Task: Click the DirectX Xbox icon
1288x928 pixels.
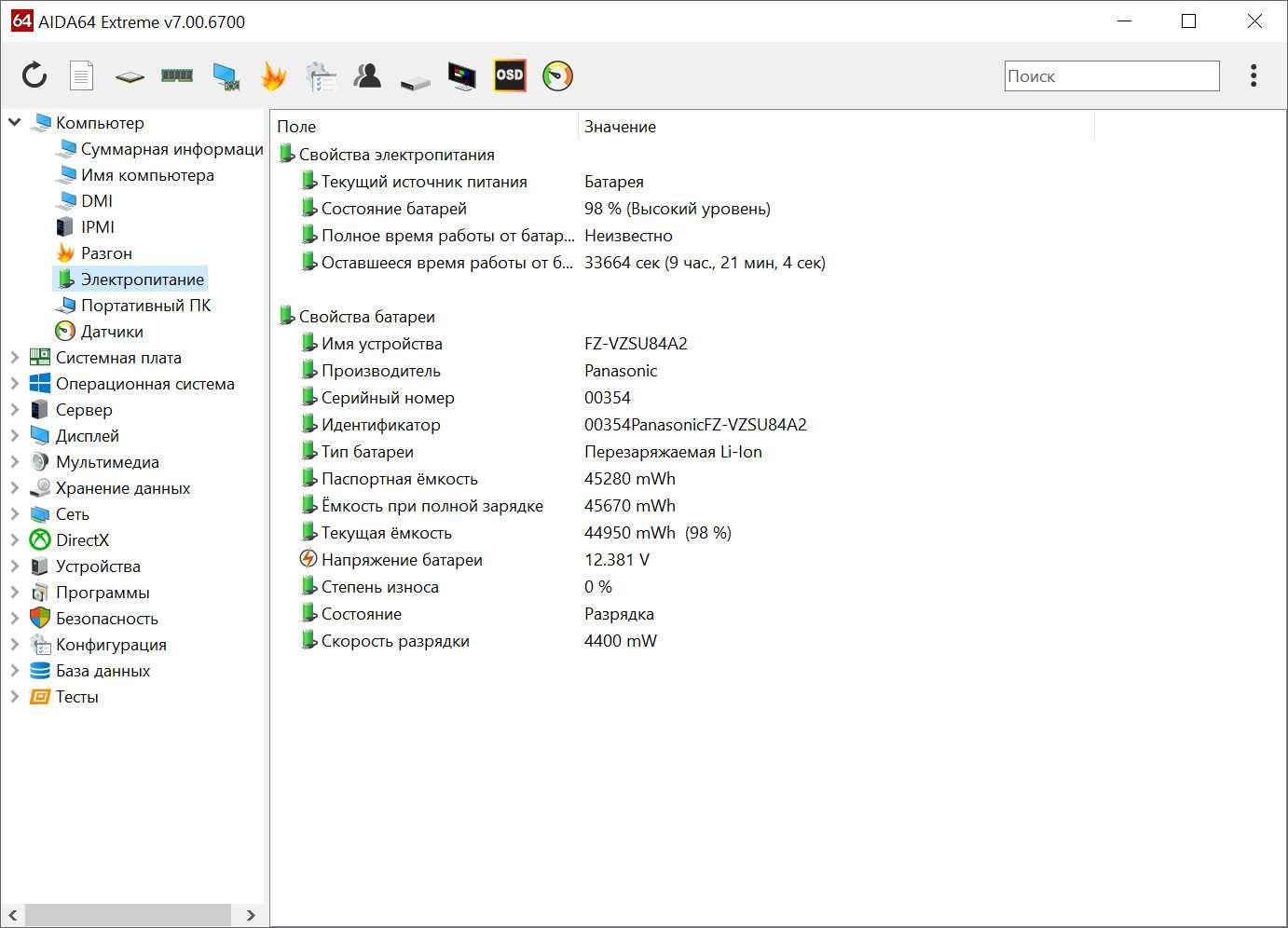Action: tap(40, 540)
